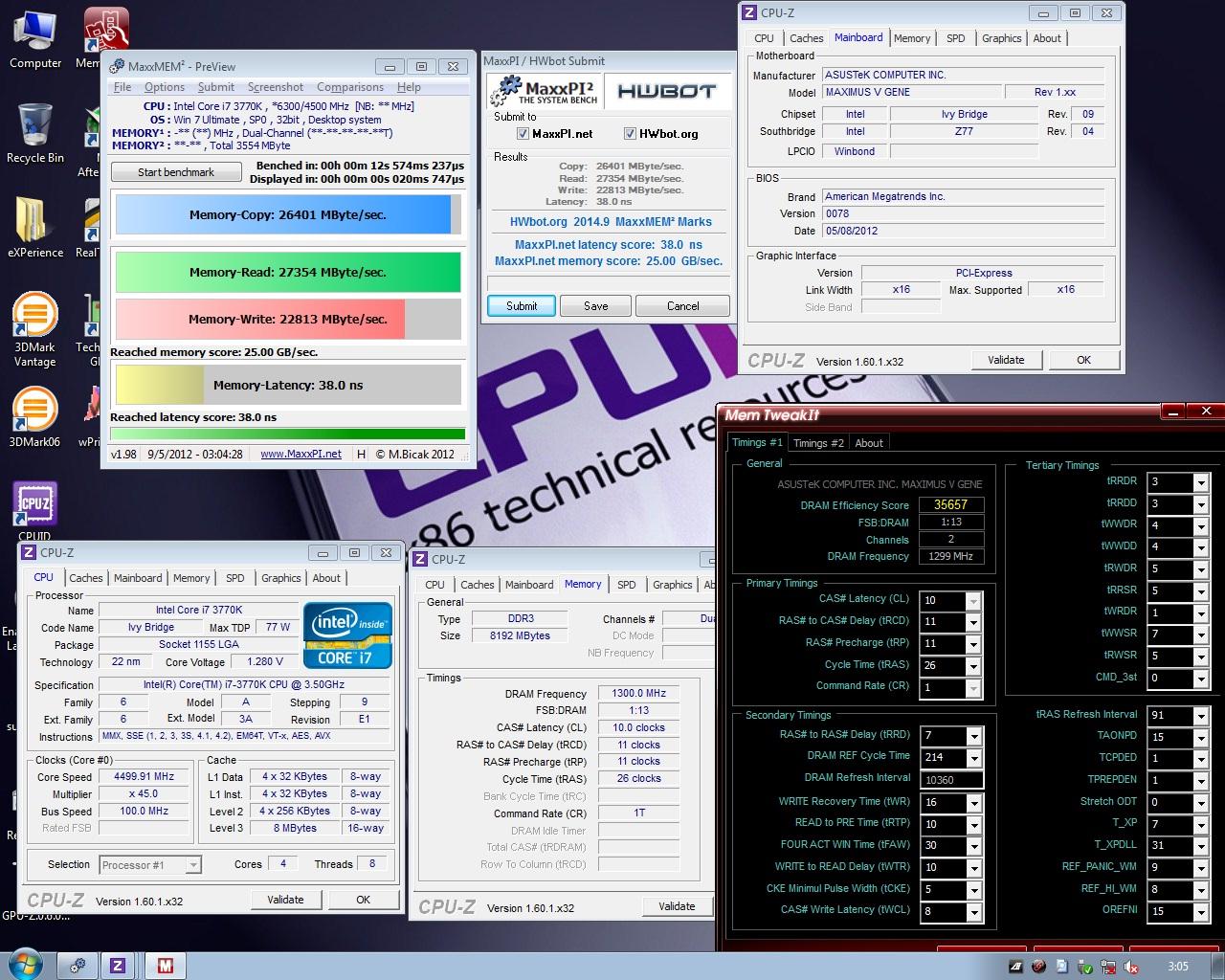1225x980 pixels.
Task: Click the Mainboard CPU-Z window title icon
Action: point(751,12)
